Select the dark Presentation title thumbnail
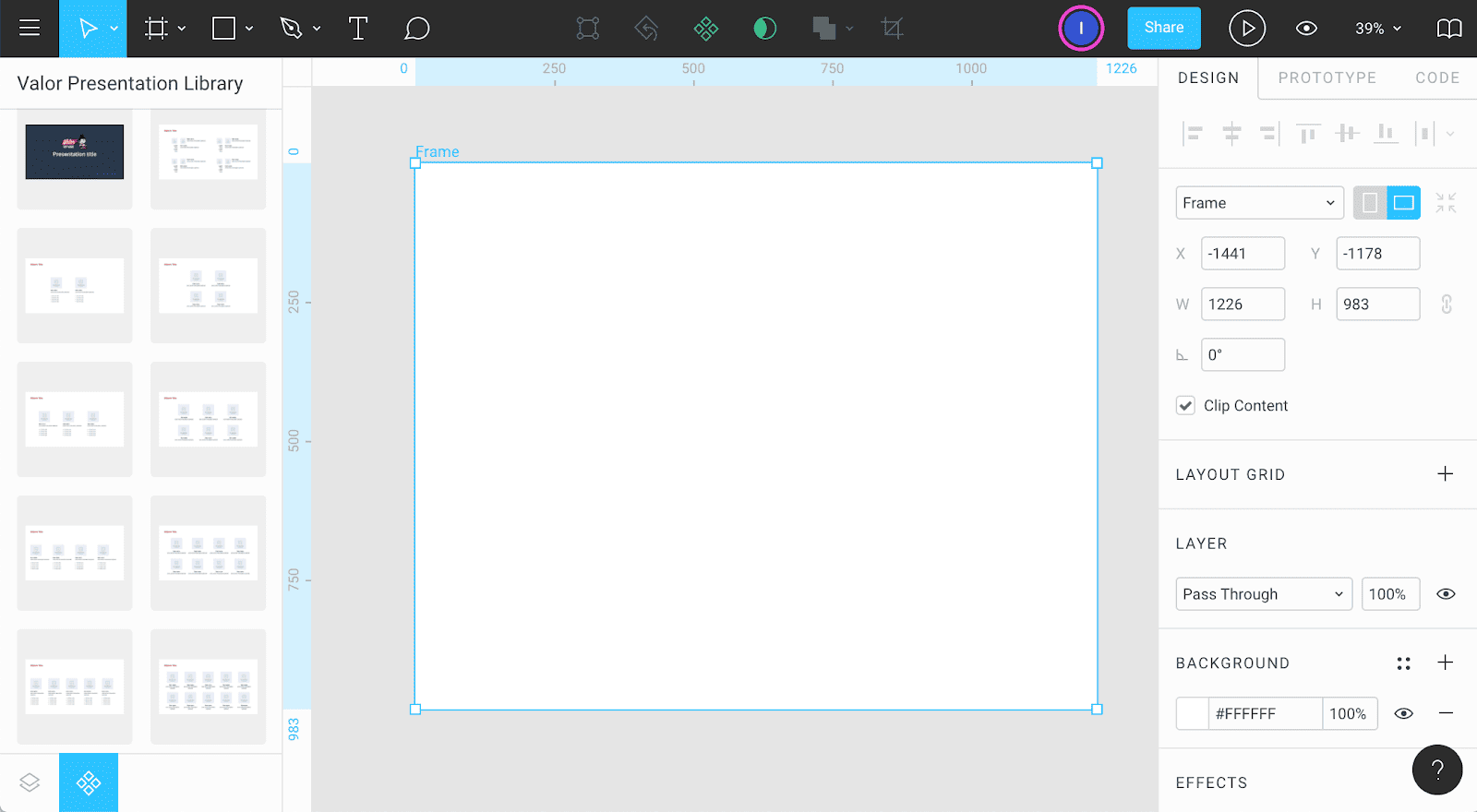Screen dimensions: 1477x812 point(75,152)
